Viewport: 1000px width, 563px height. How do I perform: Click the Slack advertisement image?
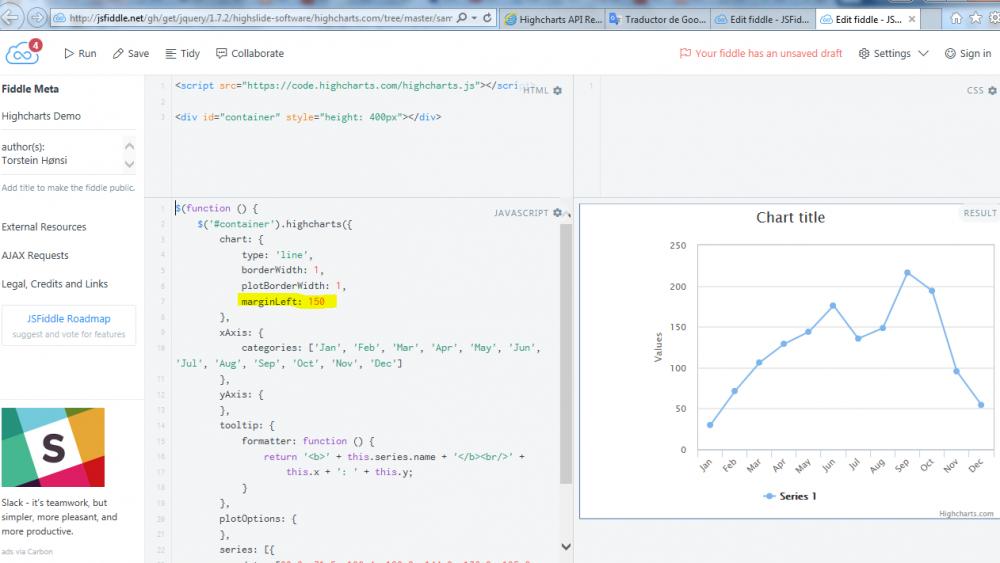point(53,447)
